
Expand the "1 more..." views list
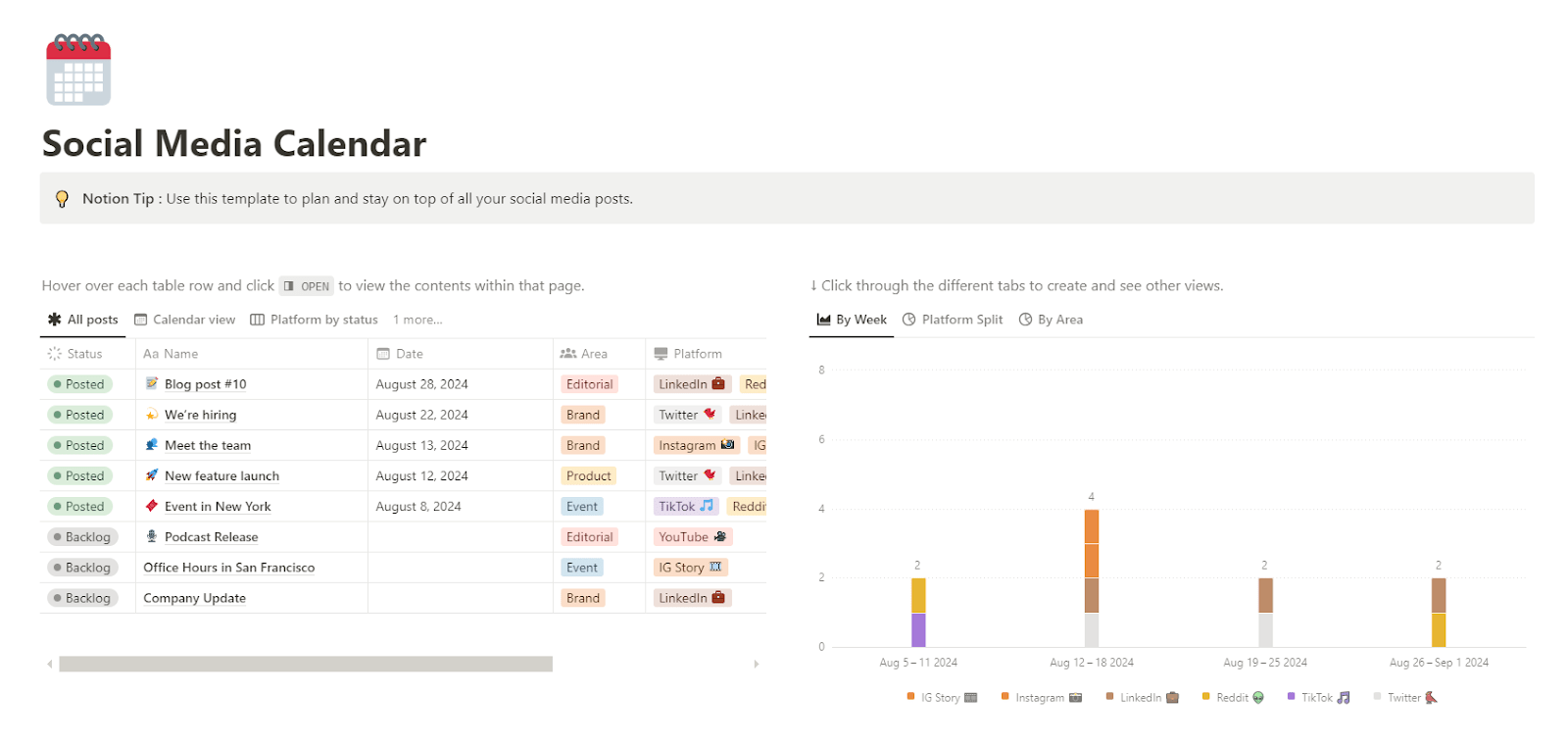(417, 320)
